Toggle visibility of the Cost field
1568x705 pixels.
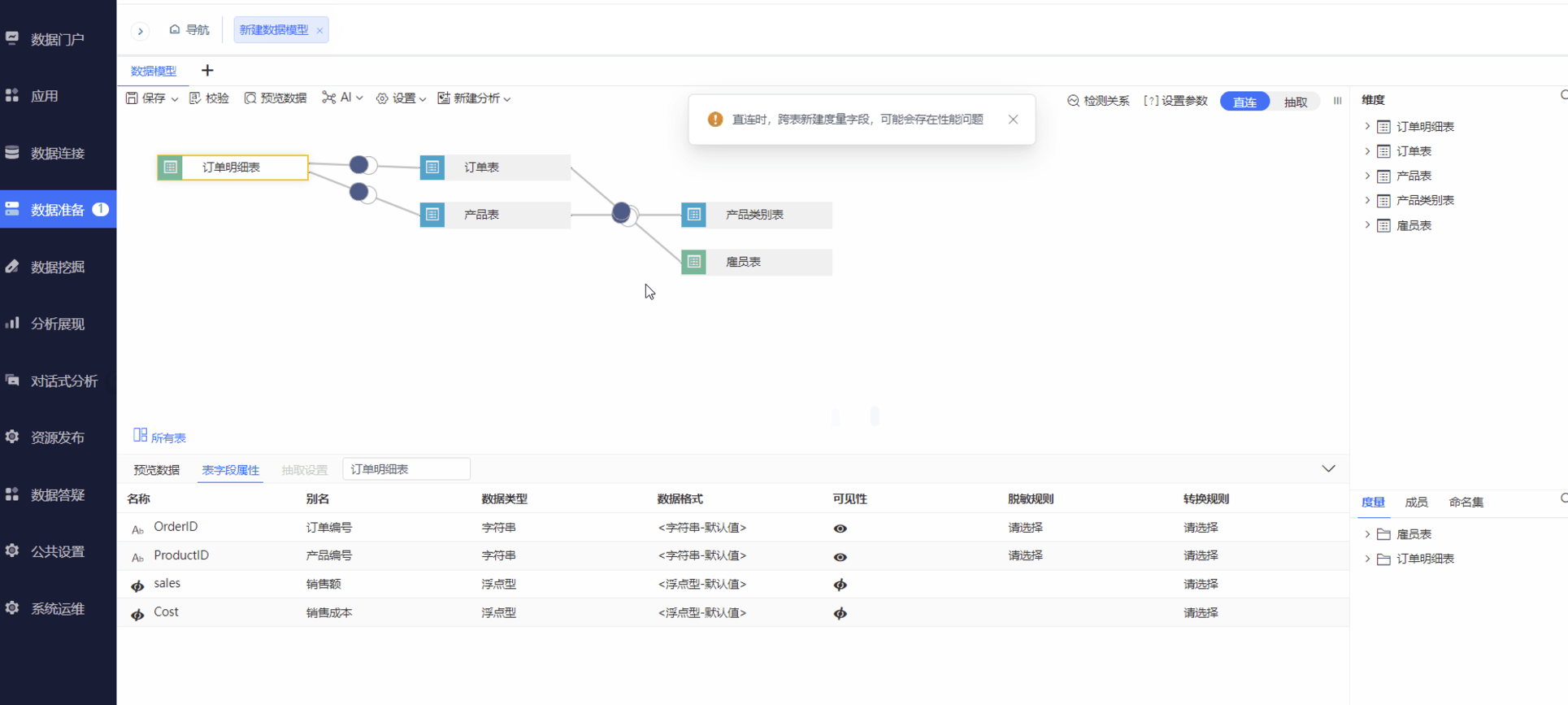(840, 613)
